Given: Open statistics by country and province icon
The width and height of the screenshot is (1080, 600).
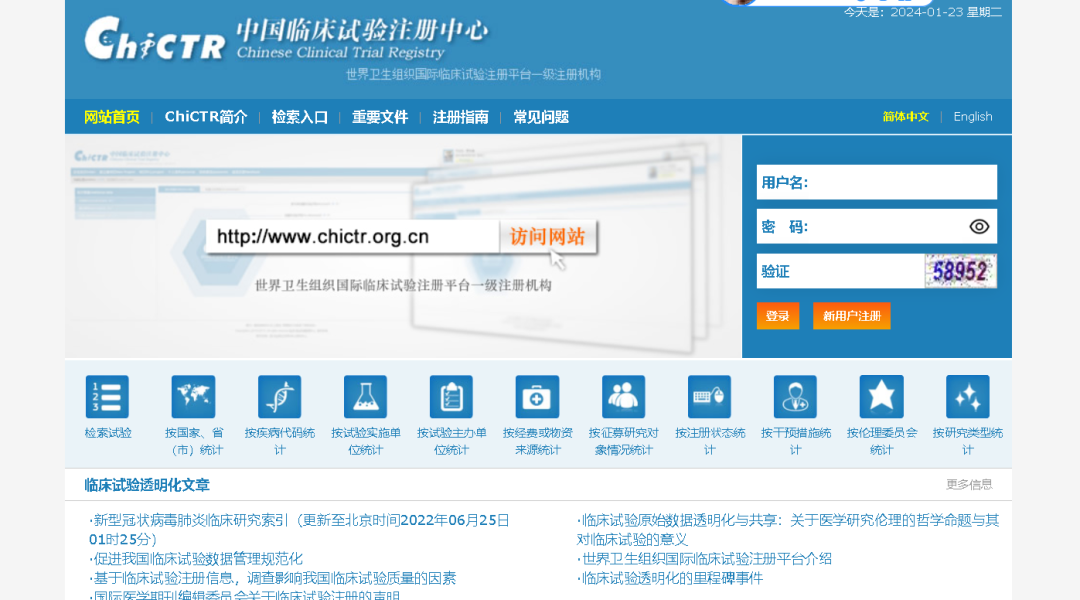Looking at the screenshot, I should pyautogui.click(x=193, y=396).
